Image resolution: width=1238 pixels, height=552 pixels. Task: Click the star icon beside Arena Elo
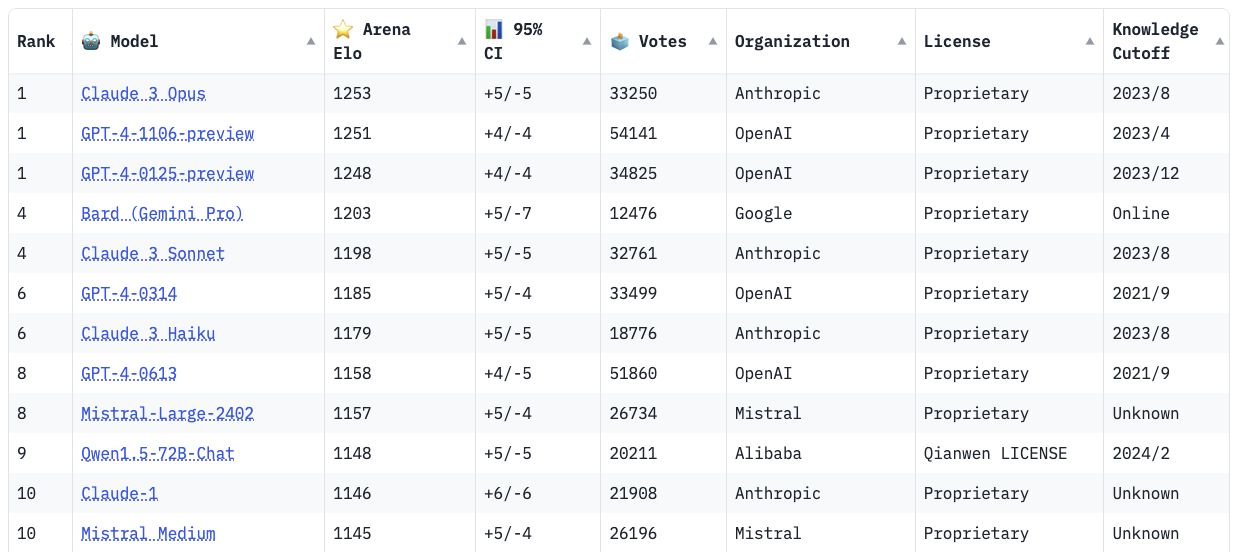coord(343,29)
